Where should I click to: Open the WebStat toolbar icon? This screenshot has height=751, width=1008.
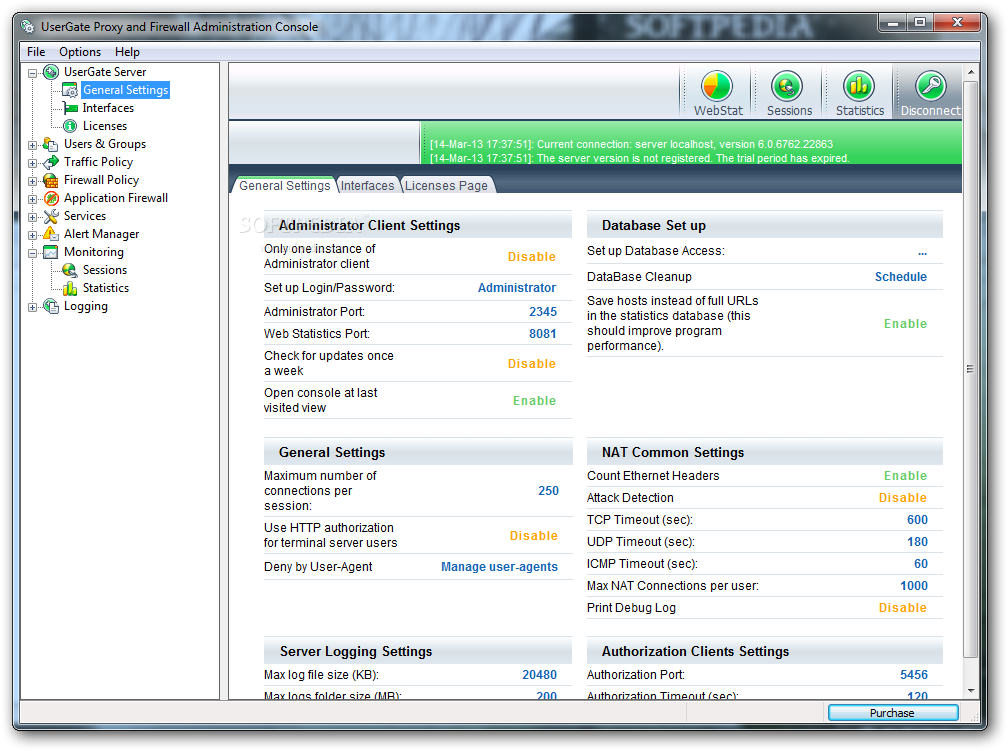(717, 86)
